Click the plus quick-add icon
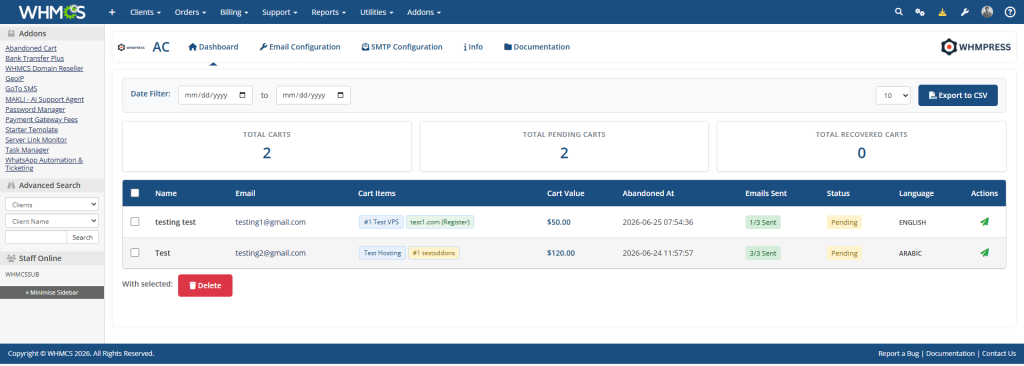 112,12
